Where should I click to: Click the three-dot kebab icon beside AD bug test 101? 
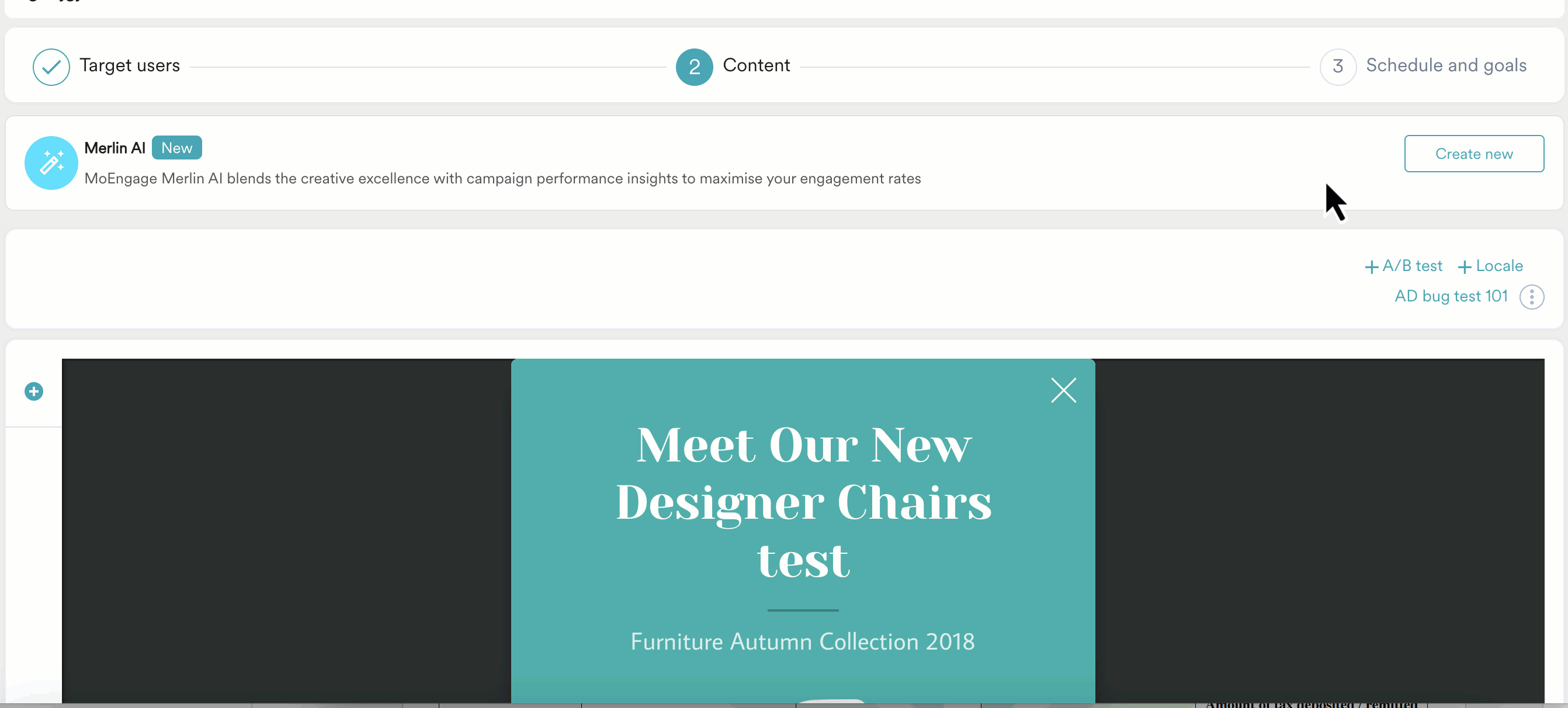pyautogui.click(x=1531, y=297)
